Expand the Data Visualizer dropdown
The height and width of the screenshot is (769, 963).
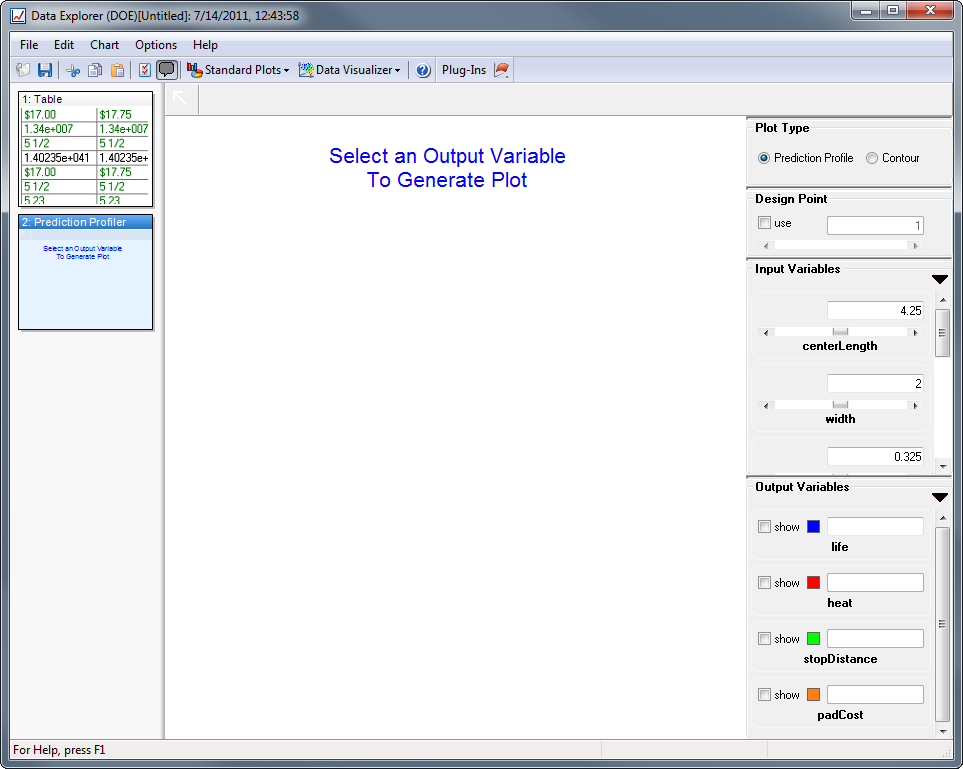pyautogui.click(x=350, y=70)
